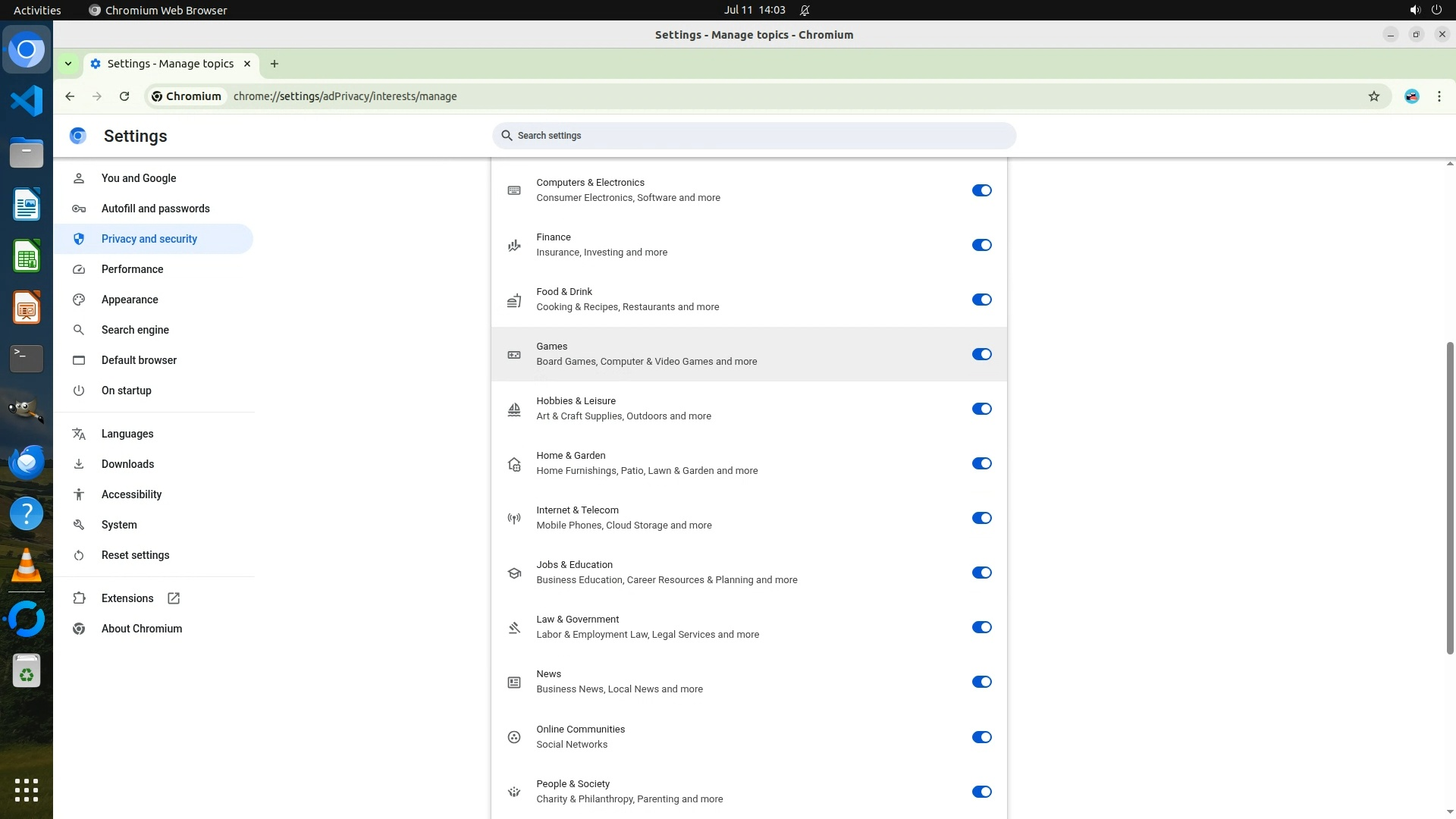1456x819 pixels.
Task: Toggle off the News topic
Action: coord(981,682)
